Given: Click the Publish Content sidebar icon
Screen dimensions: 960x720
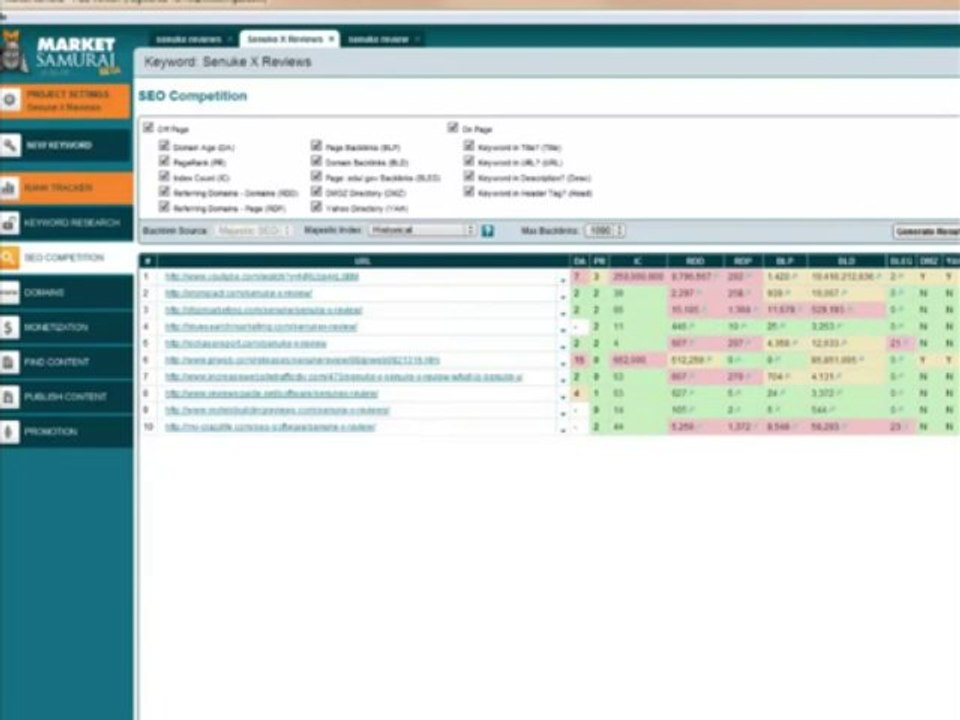Looking at the screenshot, I should (9, 397).
